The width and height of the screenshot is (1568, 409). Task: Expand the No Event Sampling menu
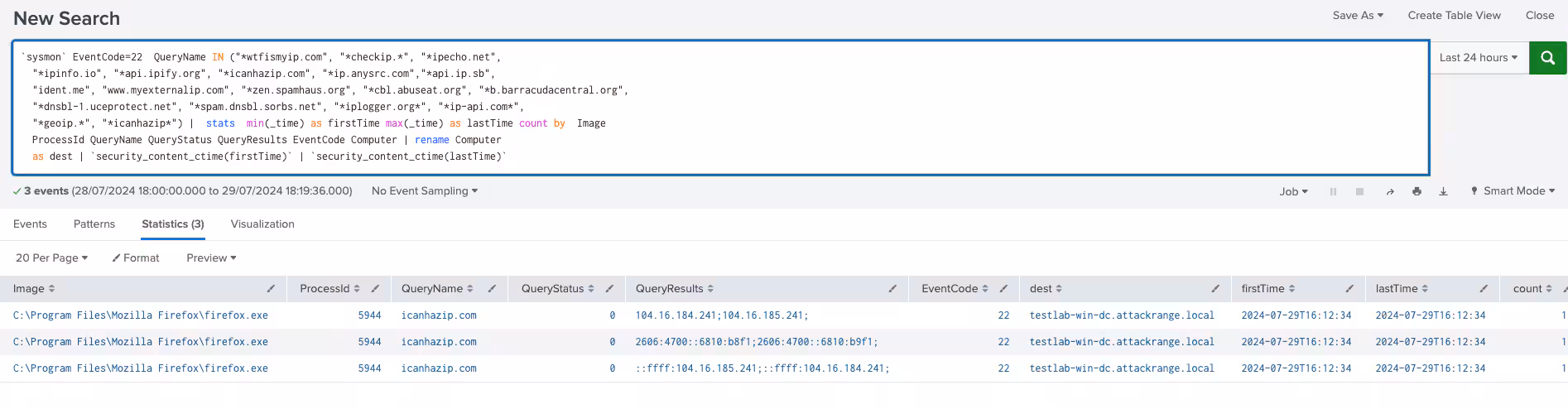pyautogui.click(x=424, y=191)
